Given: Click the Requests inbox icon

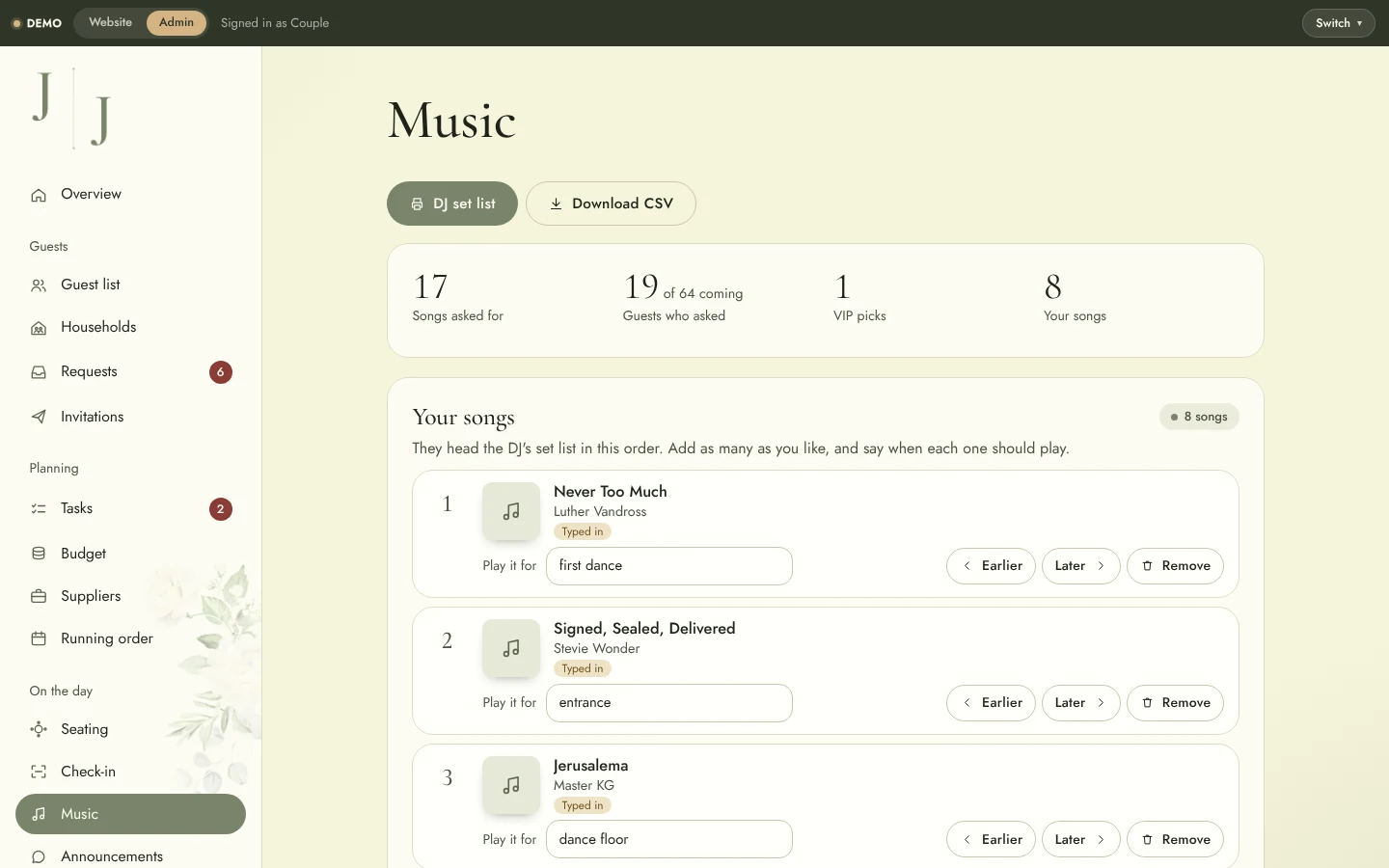Looking at the screenshot, I should 39,372.
